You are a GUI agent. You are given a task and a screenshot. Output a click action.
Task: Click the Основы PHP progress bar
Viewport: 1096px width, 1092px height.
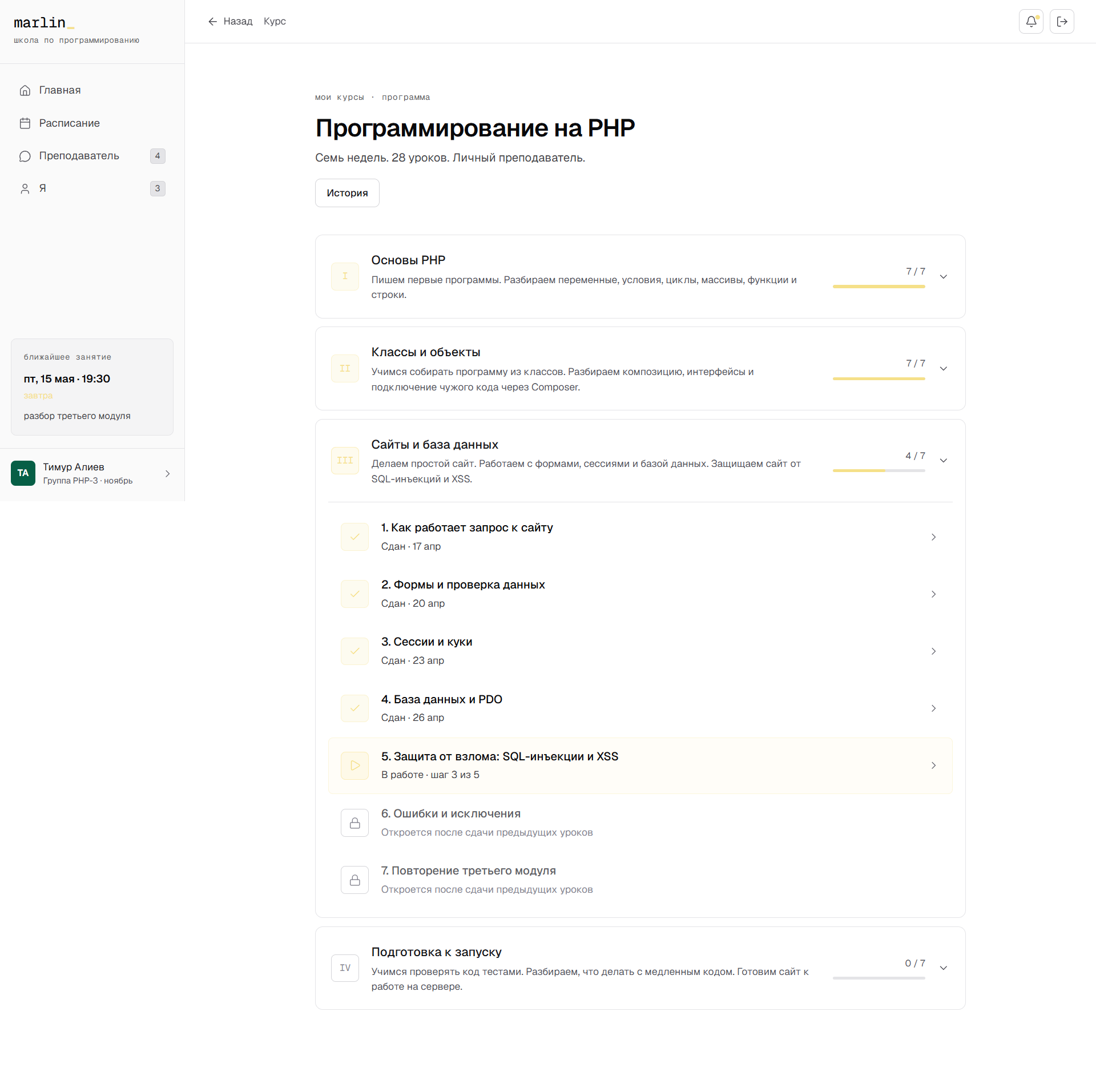pos(879,287)
